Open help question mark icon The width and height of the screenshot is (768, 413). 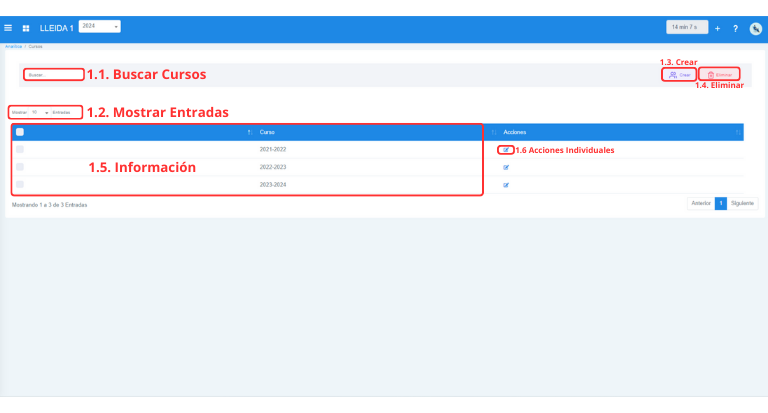tap(735, 28)
